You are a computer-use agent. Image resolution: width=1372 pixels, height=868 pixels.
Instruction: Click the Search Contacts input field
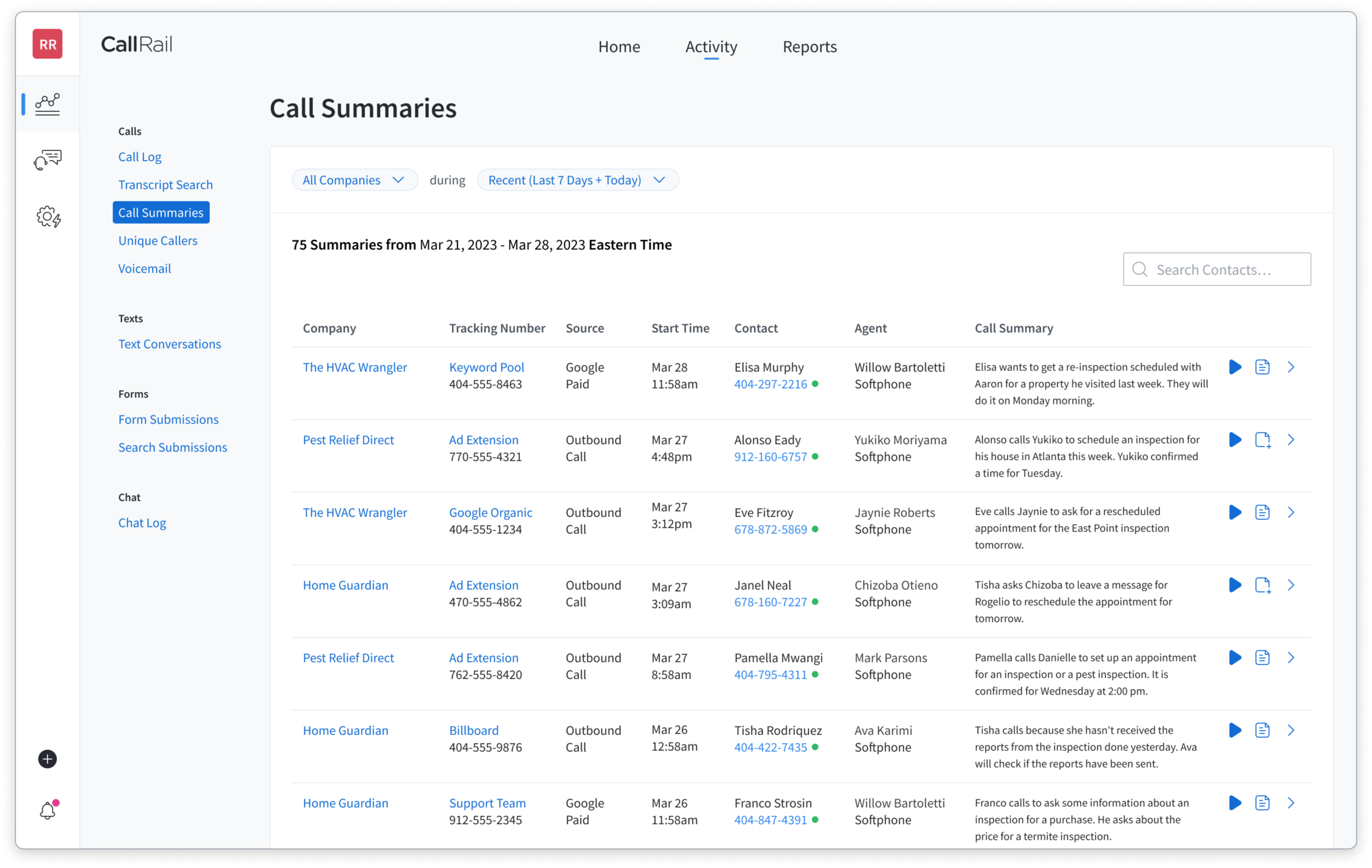pyautogui.click(x=1217, y=270)
